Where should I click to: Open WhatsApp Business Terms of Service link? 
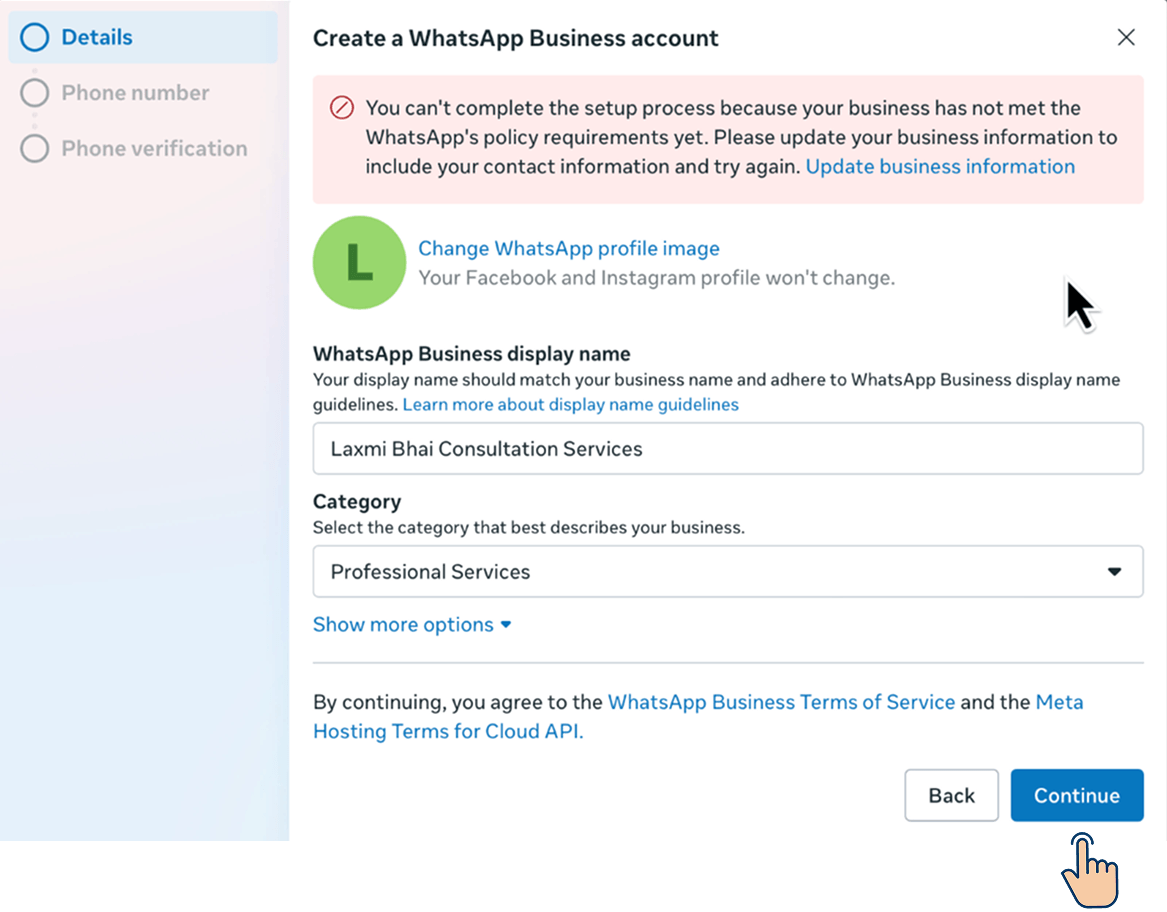(x=781, y=702)
